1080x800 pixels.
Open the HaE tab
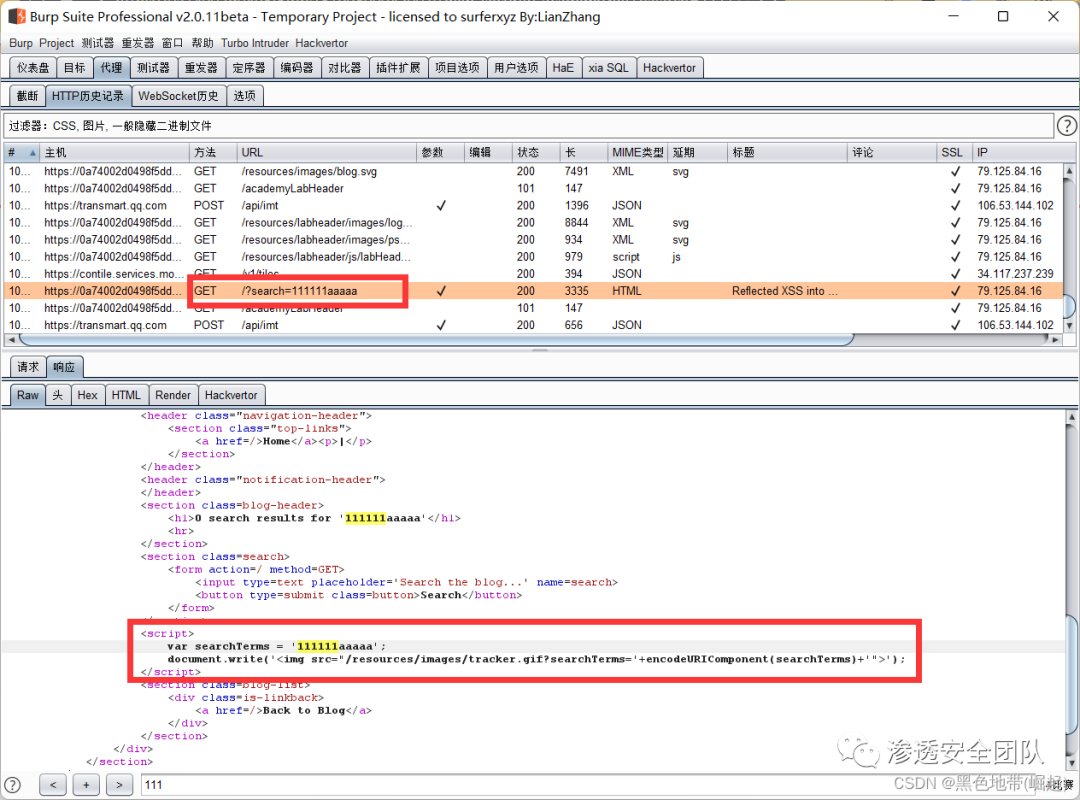click(563, 68)
